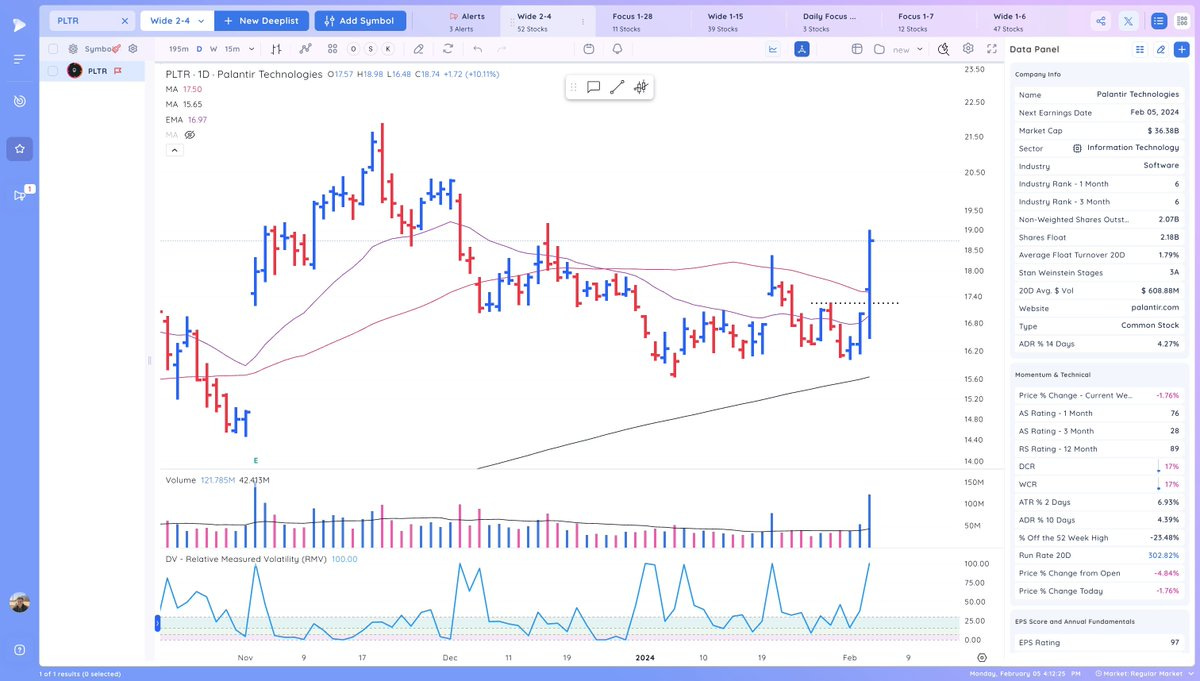Clear the PLTR search with X
This screenshot has height=681, width=1200.
[124, 20]
